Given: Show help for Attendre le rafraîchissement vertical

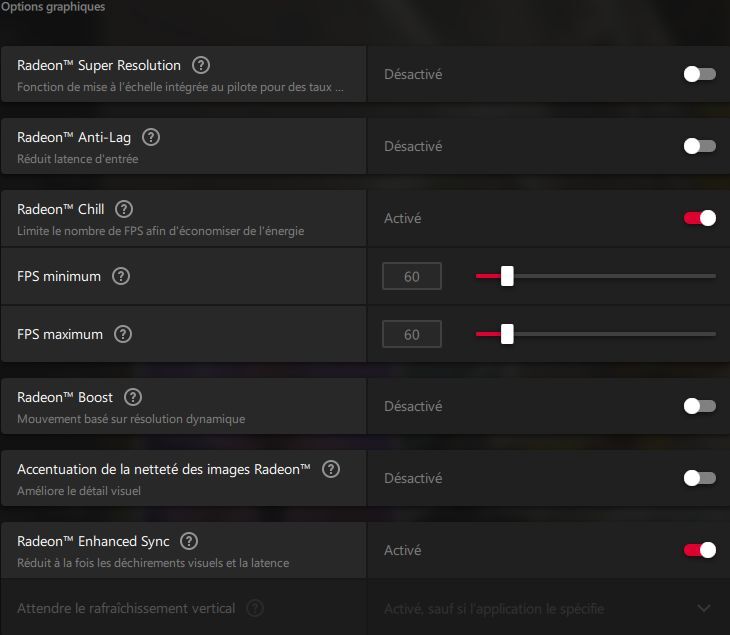Looking at the screenshot, I should tap(255, 608).
